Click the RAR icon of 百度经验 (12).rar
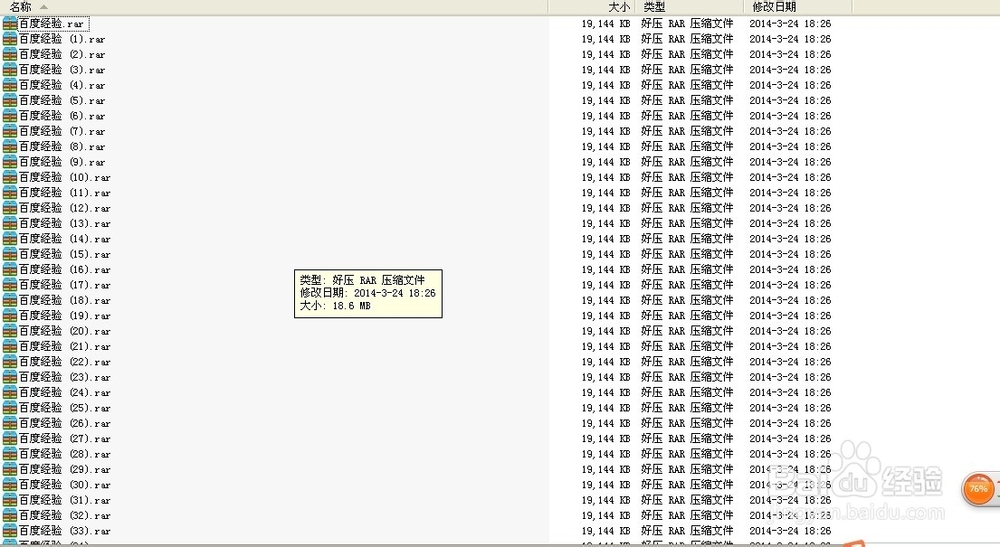The image size is (1000, 547). [x=10, y=208]
